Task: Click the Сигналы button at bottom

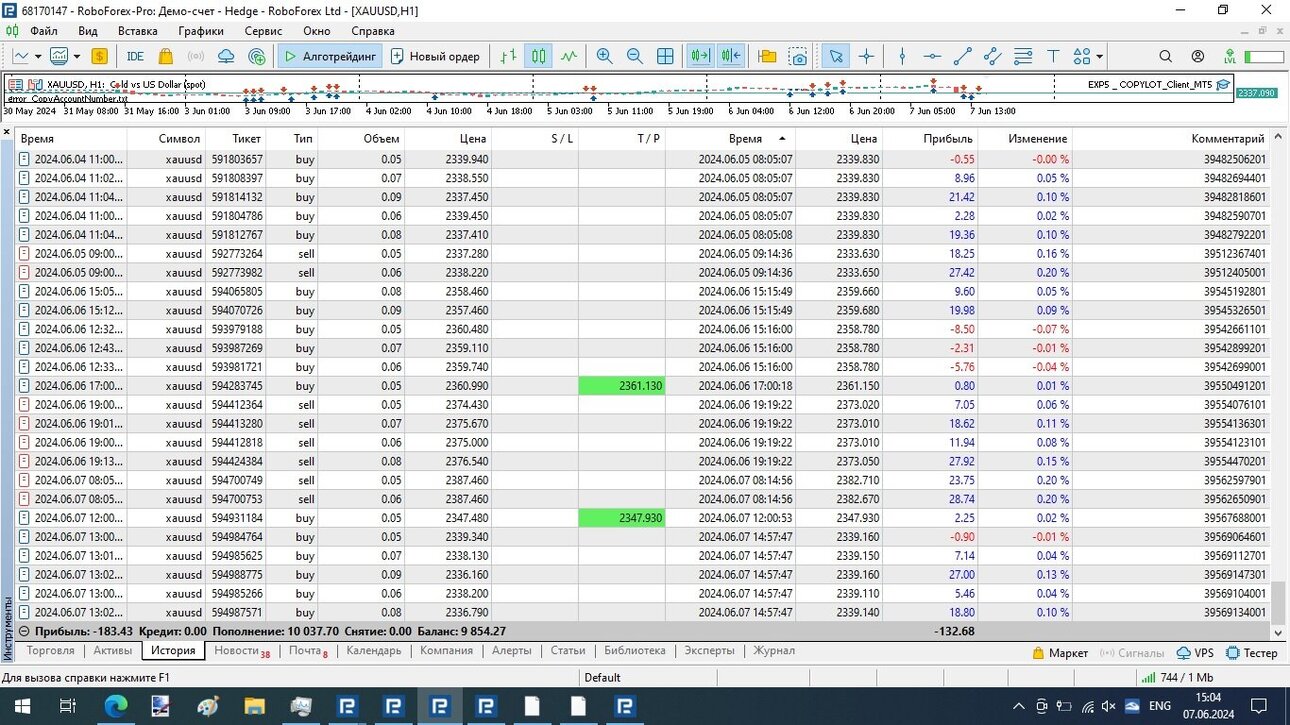Action: click(1133, 653)
